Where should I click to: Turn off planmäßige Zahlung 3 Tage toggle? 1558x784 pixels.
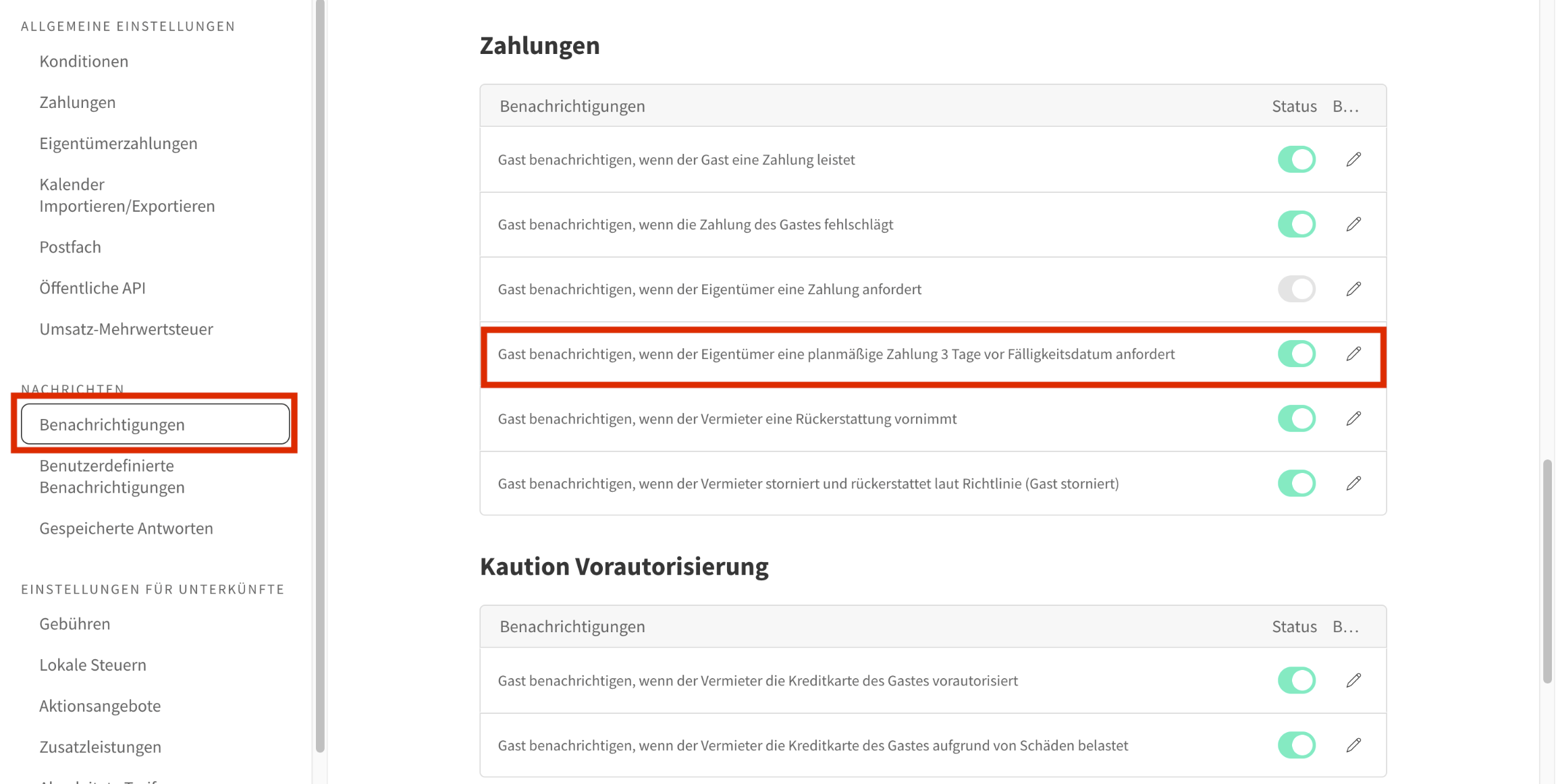1296,354
